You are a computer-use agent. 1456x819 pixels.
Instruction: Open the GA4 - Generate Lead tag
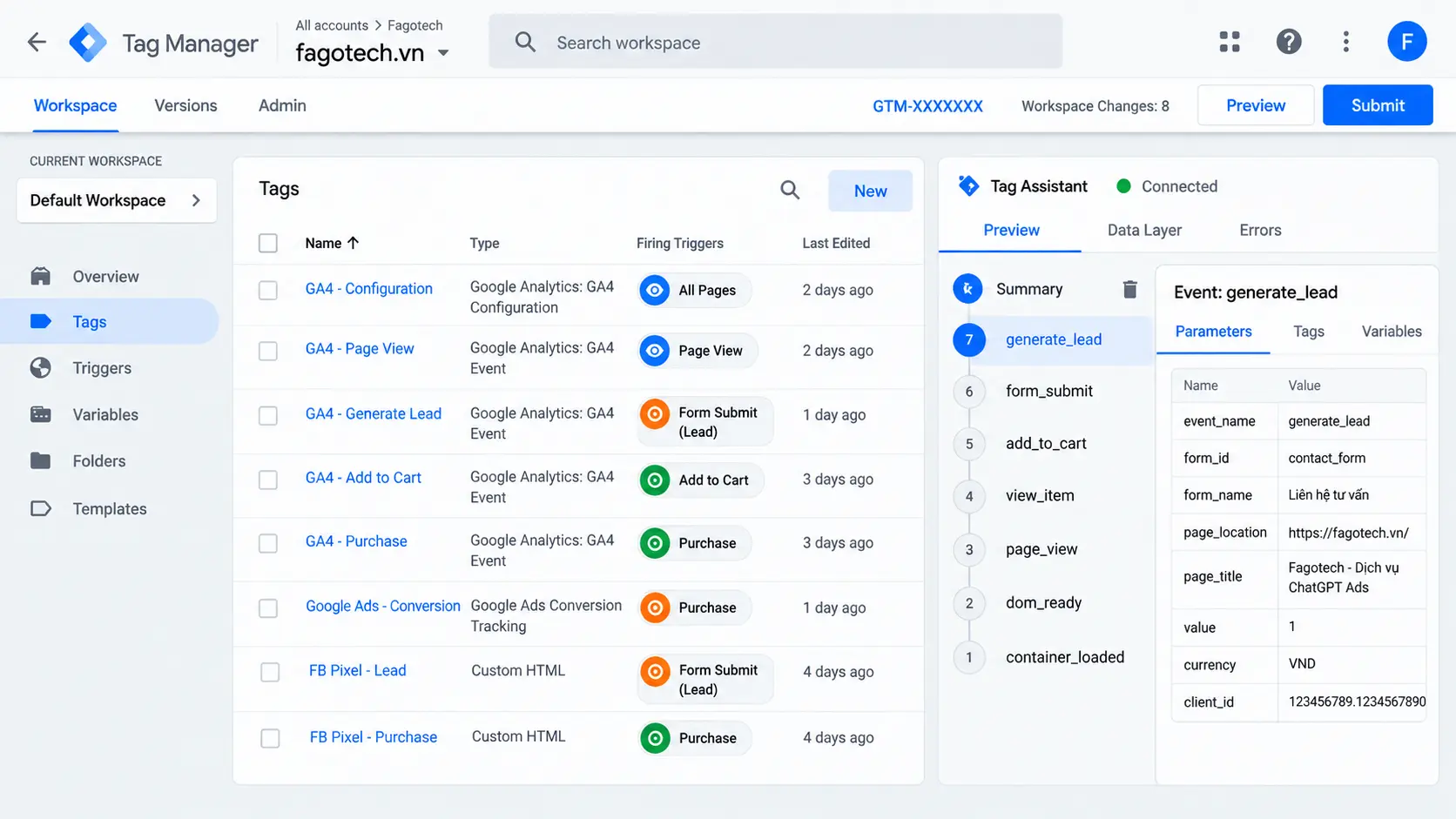tap(374, 413)
